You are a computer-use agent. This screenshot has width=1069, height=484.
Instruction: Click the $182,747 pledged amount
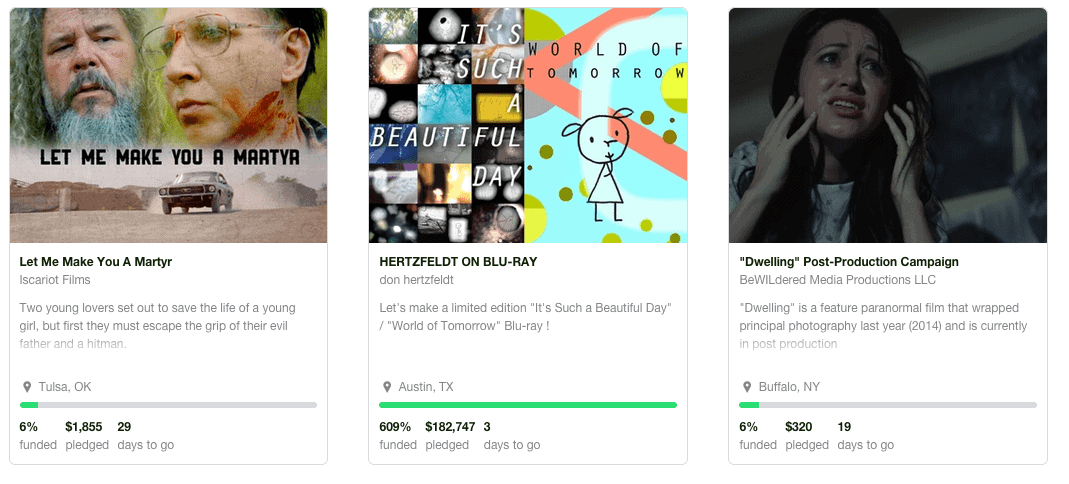point(450,427)
